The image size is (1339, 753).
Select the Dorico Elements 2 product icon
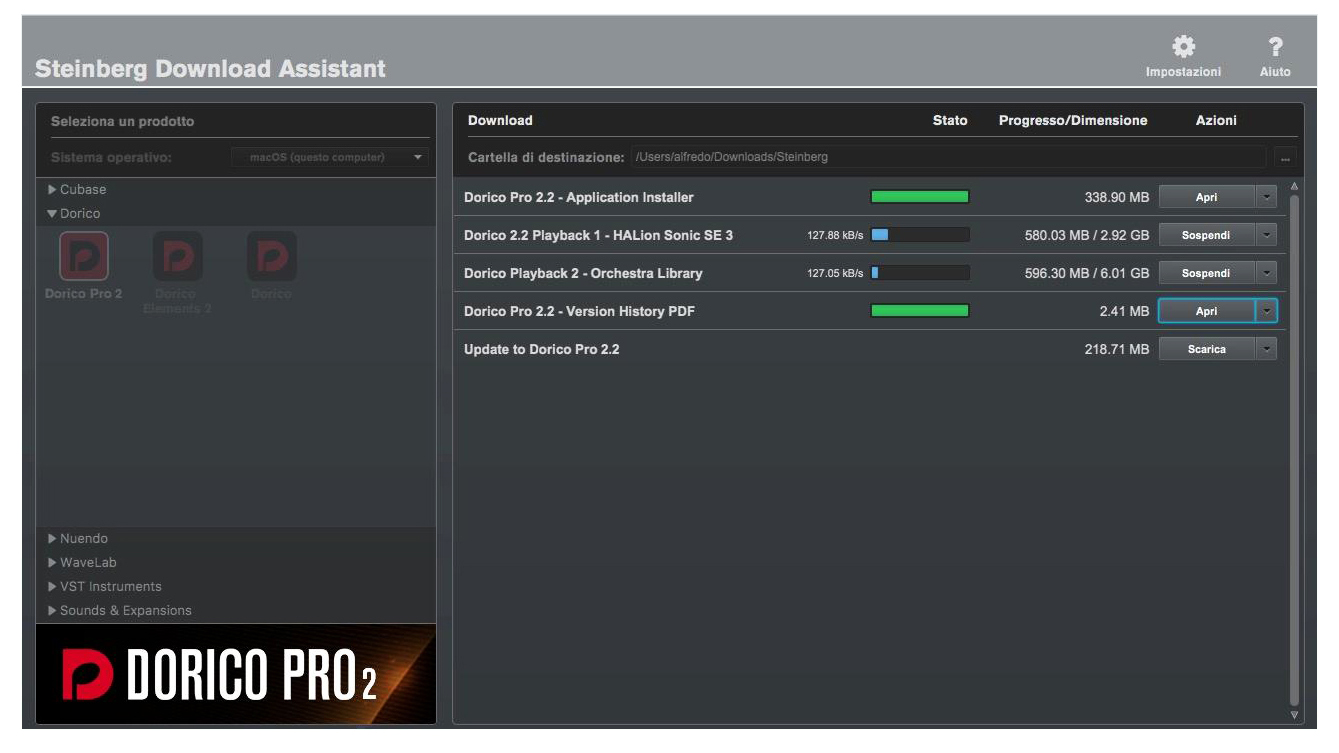pos(178,257)
